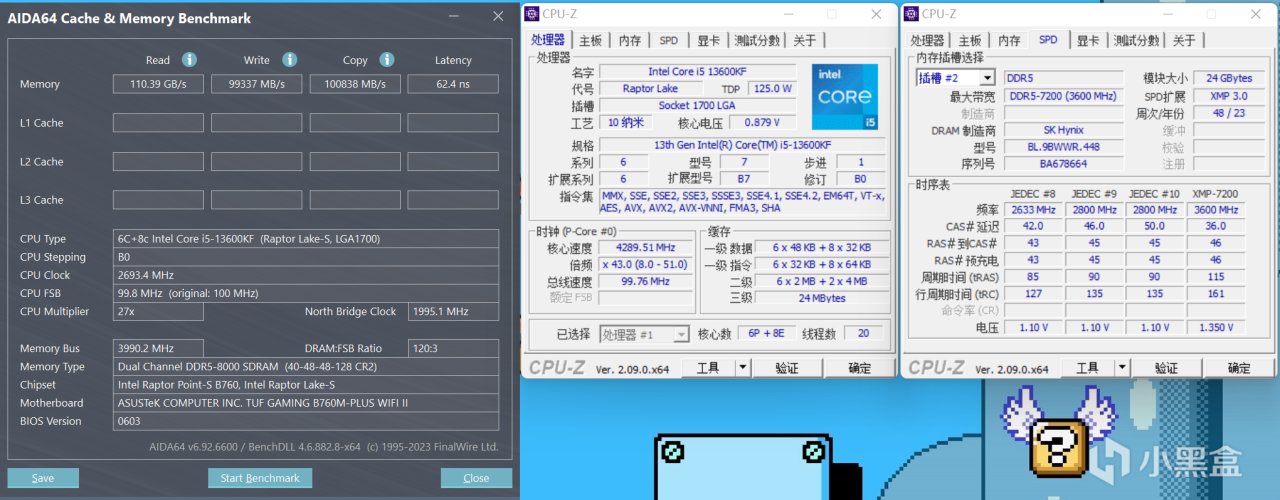Click the Memory Bus value 3990.2 MHz
Image resolution: width=1280 pixels, height=500 pixels.
[158, 349]
